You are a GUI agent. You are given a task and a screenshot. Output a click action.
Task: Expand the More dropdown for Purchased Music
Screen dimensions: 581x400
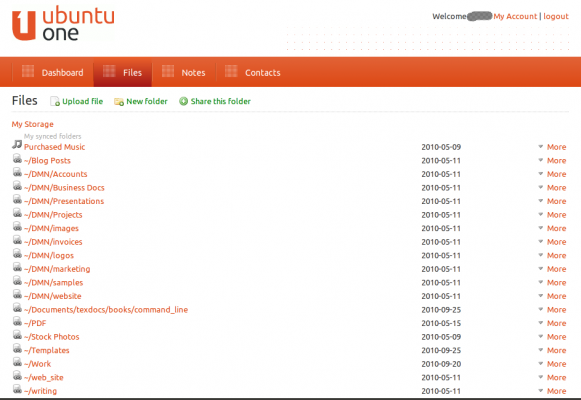[x=552, y=147]
